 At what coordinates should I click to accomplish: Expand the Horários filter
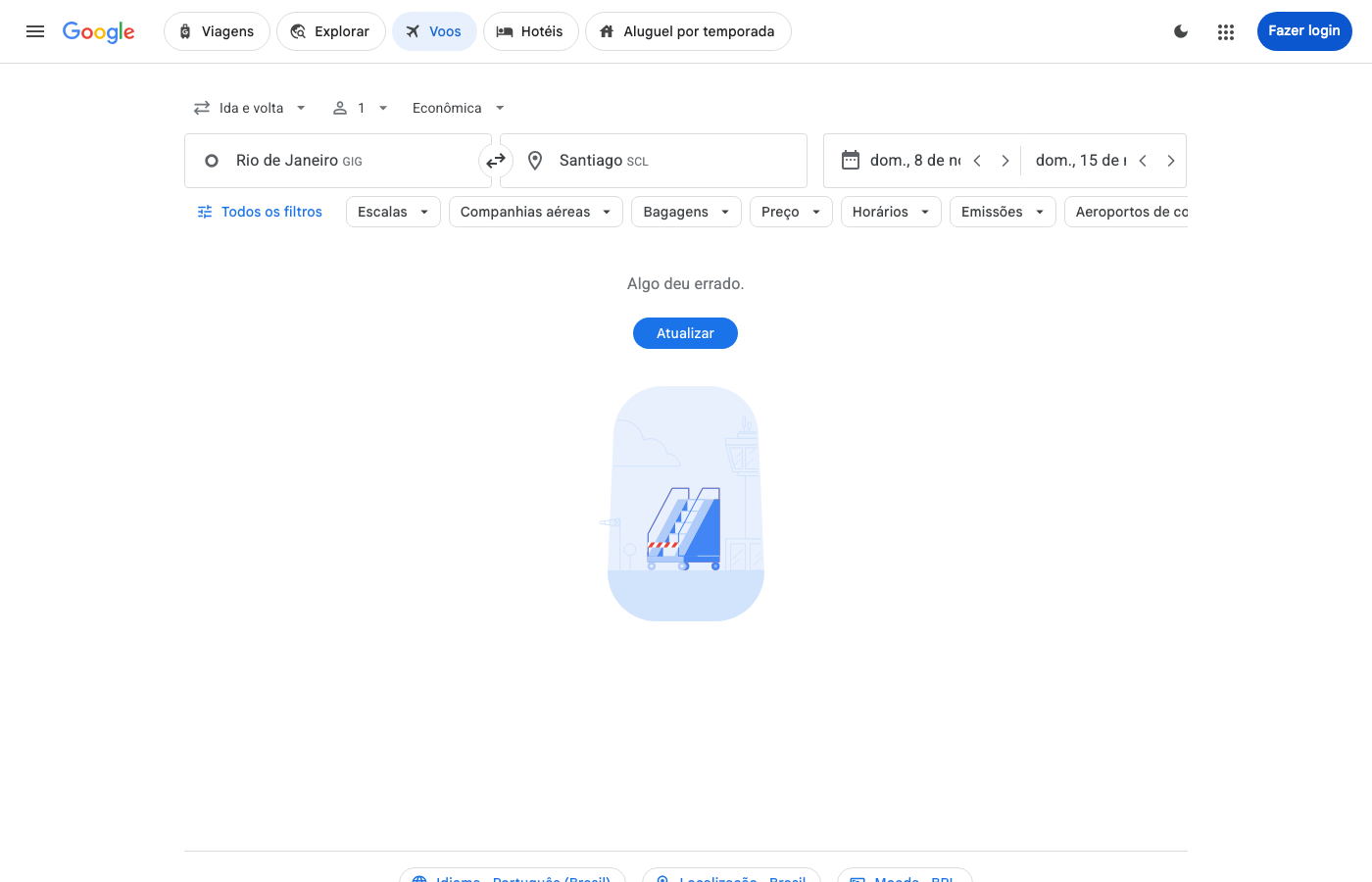coord(891,212)
